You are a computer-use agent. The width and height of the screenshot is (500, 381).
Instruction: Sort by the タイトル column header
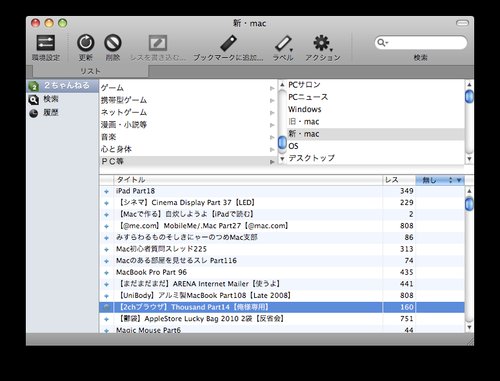pyautogui.click(x=248, y=180)
